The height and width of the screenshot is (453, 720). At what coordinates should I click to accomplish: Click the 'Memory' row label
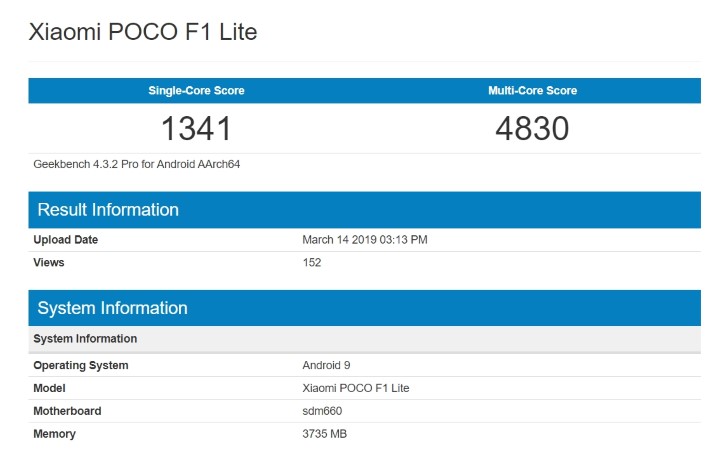(x=54, y=434)
